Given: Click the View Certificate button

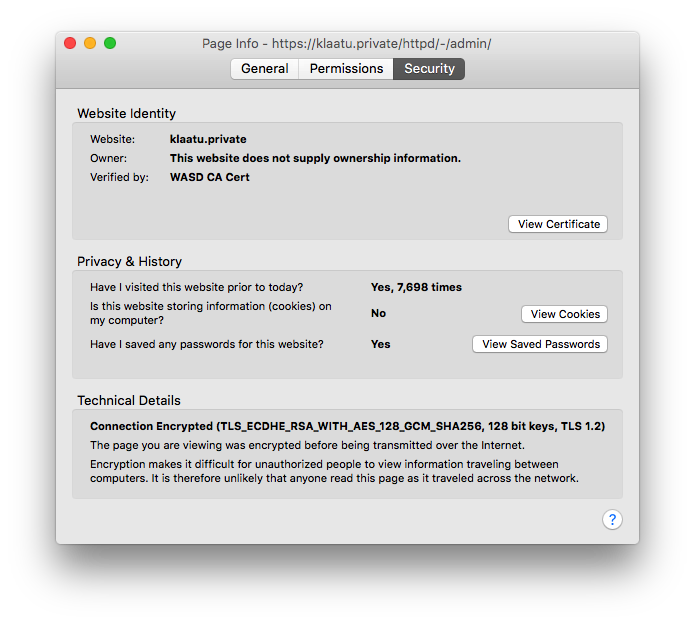Looking at the screenshot, I should click(x=558, y=224).
